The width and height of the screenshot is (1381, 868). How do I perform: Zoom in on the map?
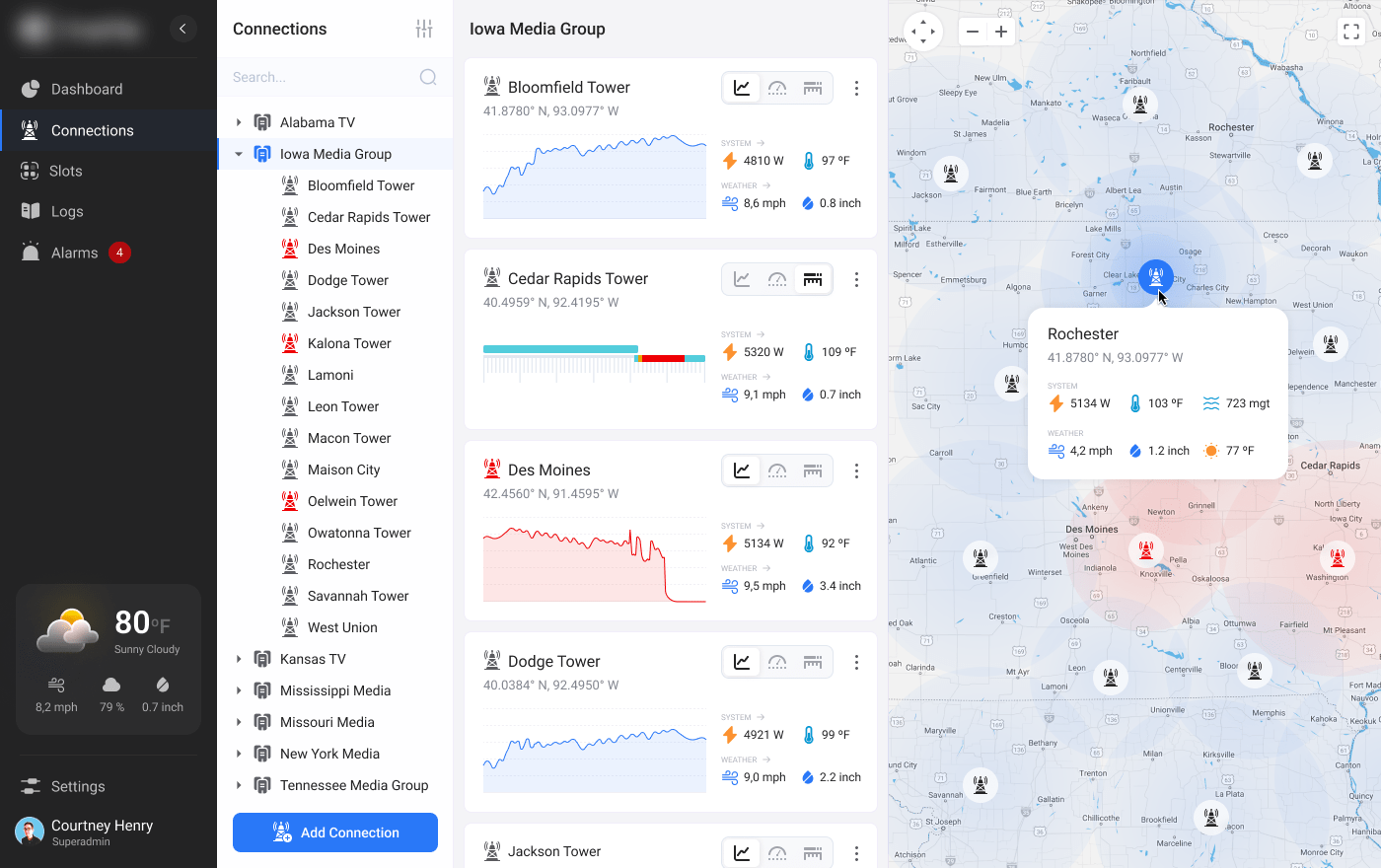tap(1001, 32)
